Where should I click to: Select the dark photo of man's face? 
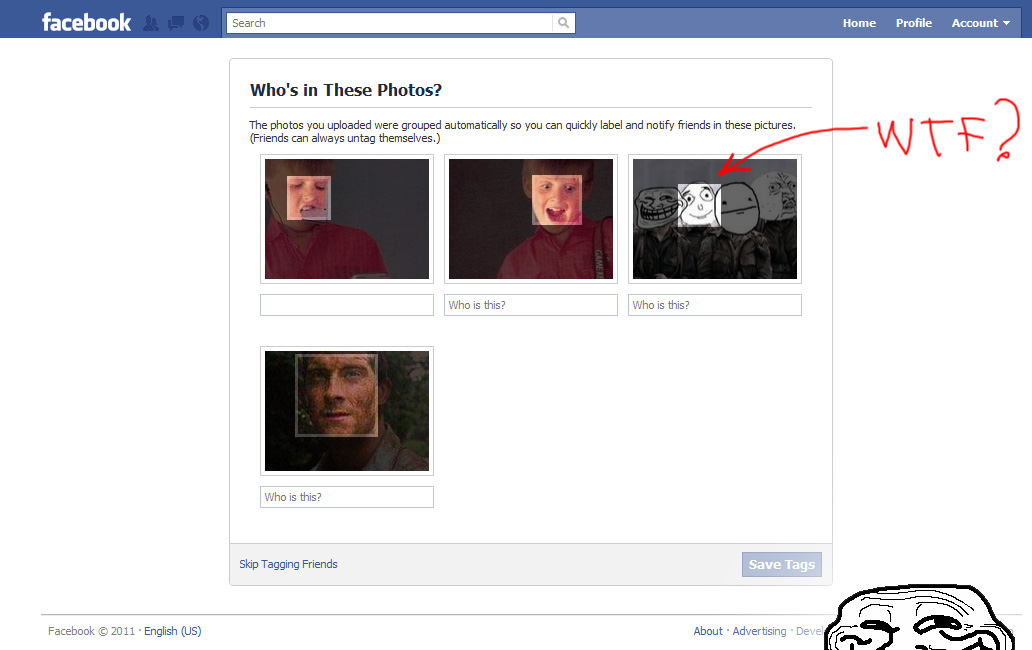(347, 411)
